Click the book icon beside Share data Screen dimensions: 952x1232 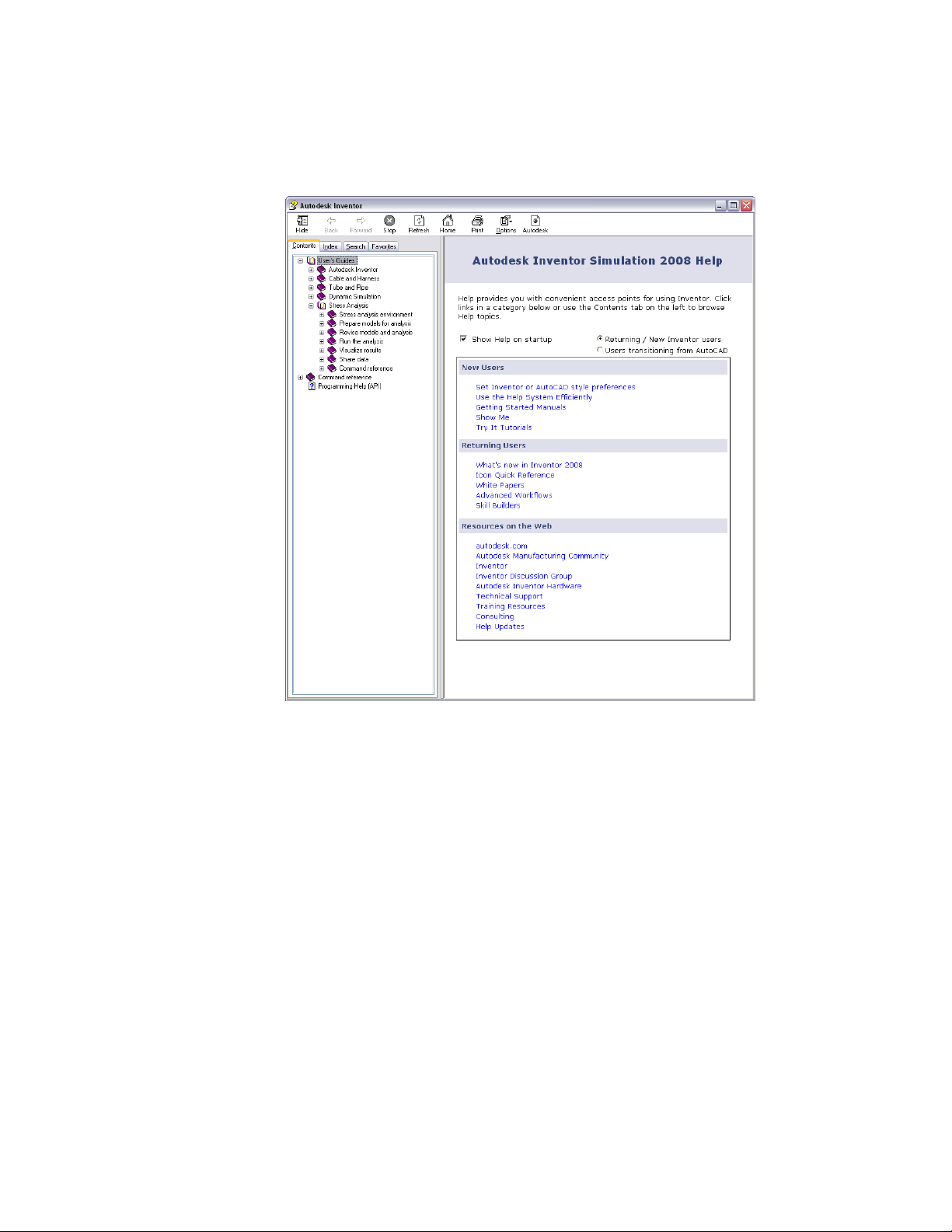point(332,359)
